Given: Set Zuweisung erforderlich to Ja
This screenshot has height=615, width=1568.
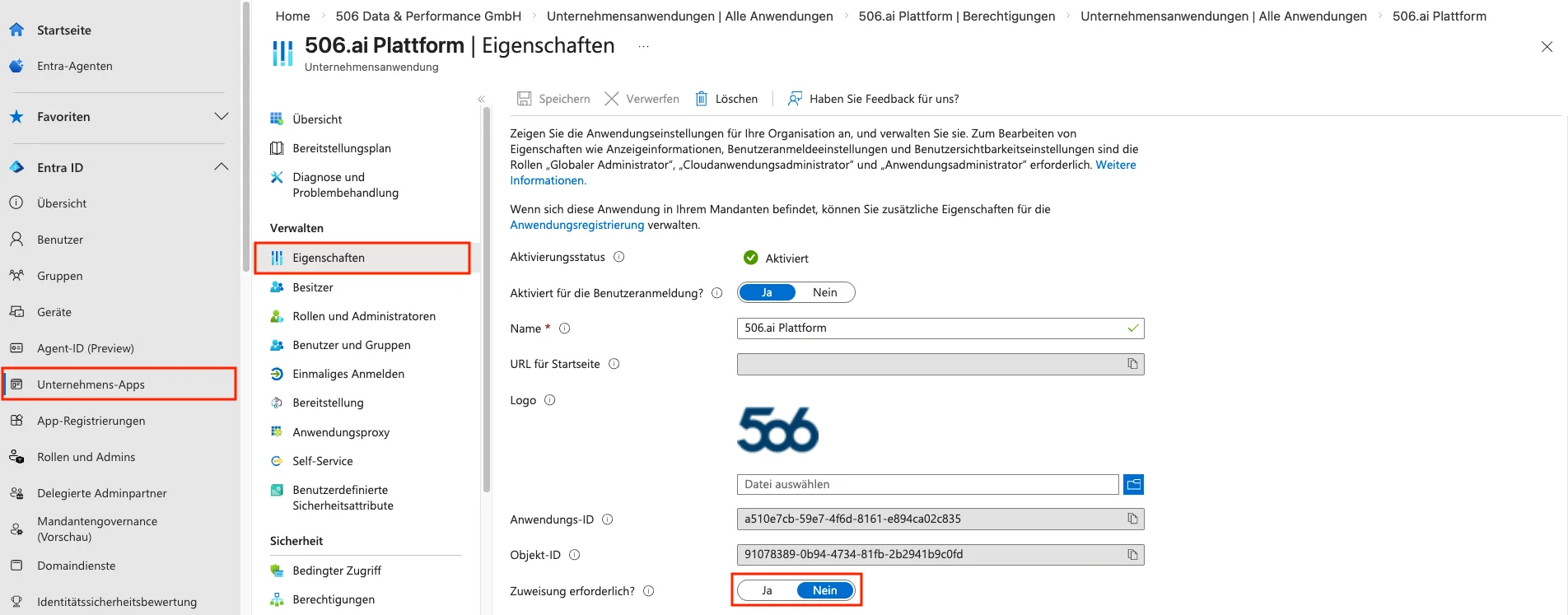Looking at the screenshot, I should pyautogui.click(x=767, y=590).
